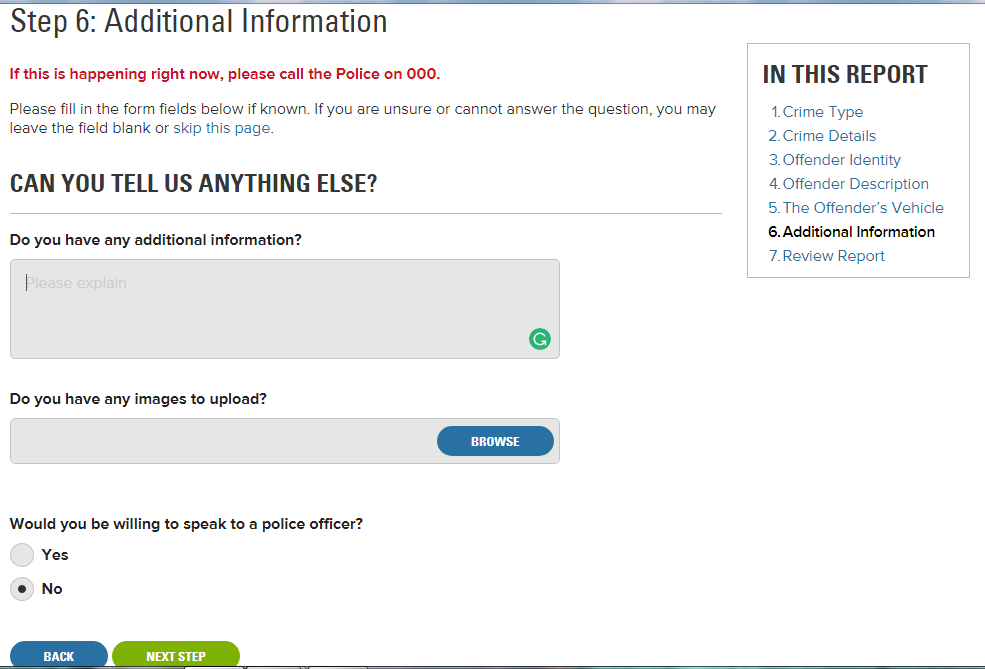Click the Grammarly icon in the text box
Image resolution: width=985 pixels, height=669 pixels.
tap(539, 339)
